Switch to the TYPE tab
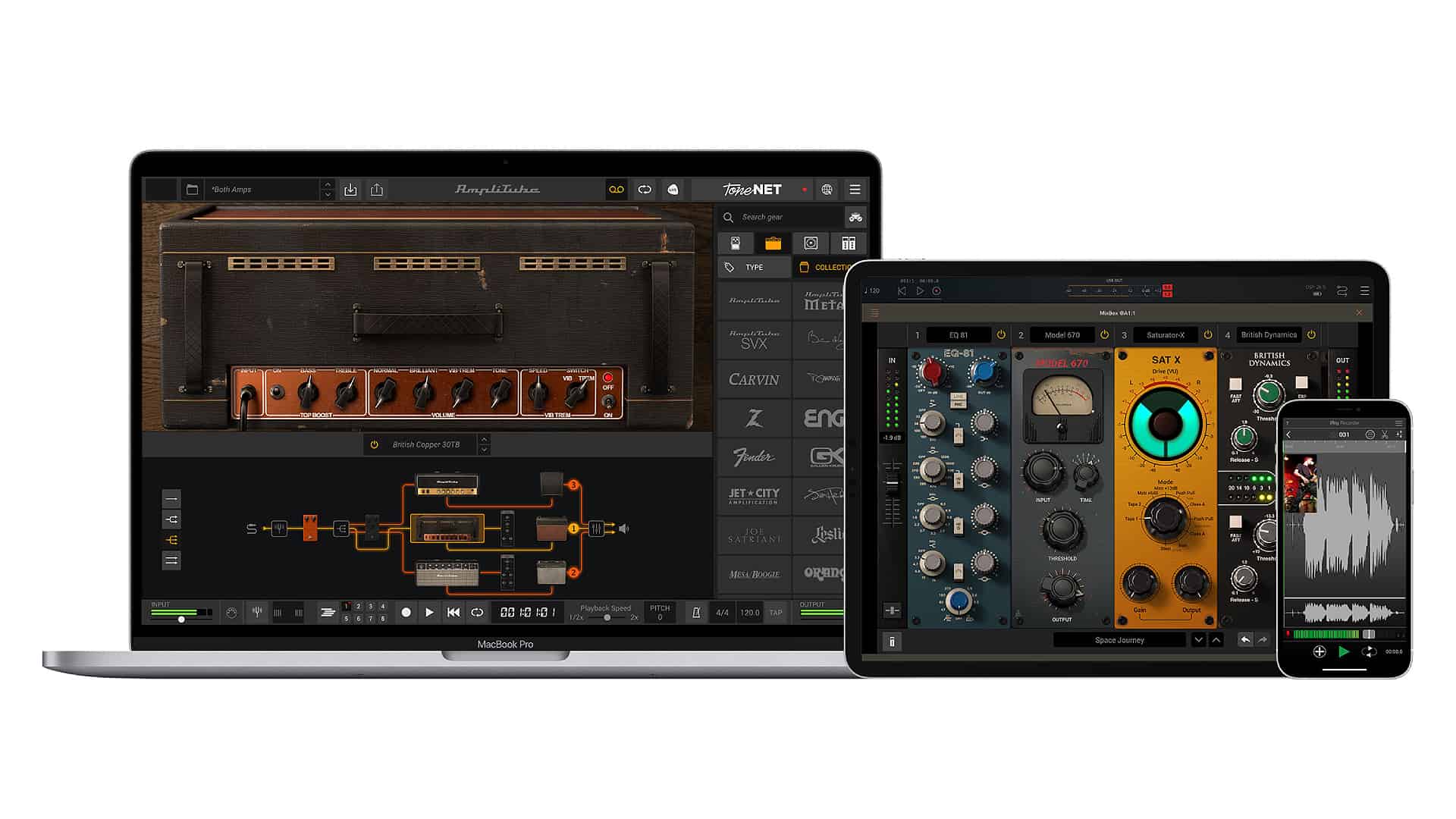Image resolution: width=1456 pixels, height=819 pixels. pos(754,267)
